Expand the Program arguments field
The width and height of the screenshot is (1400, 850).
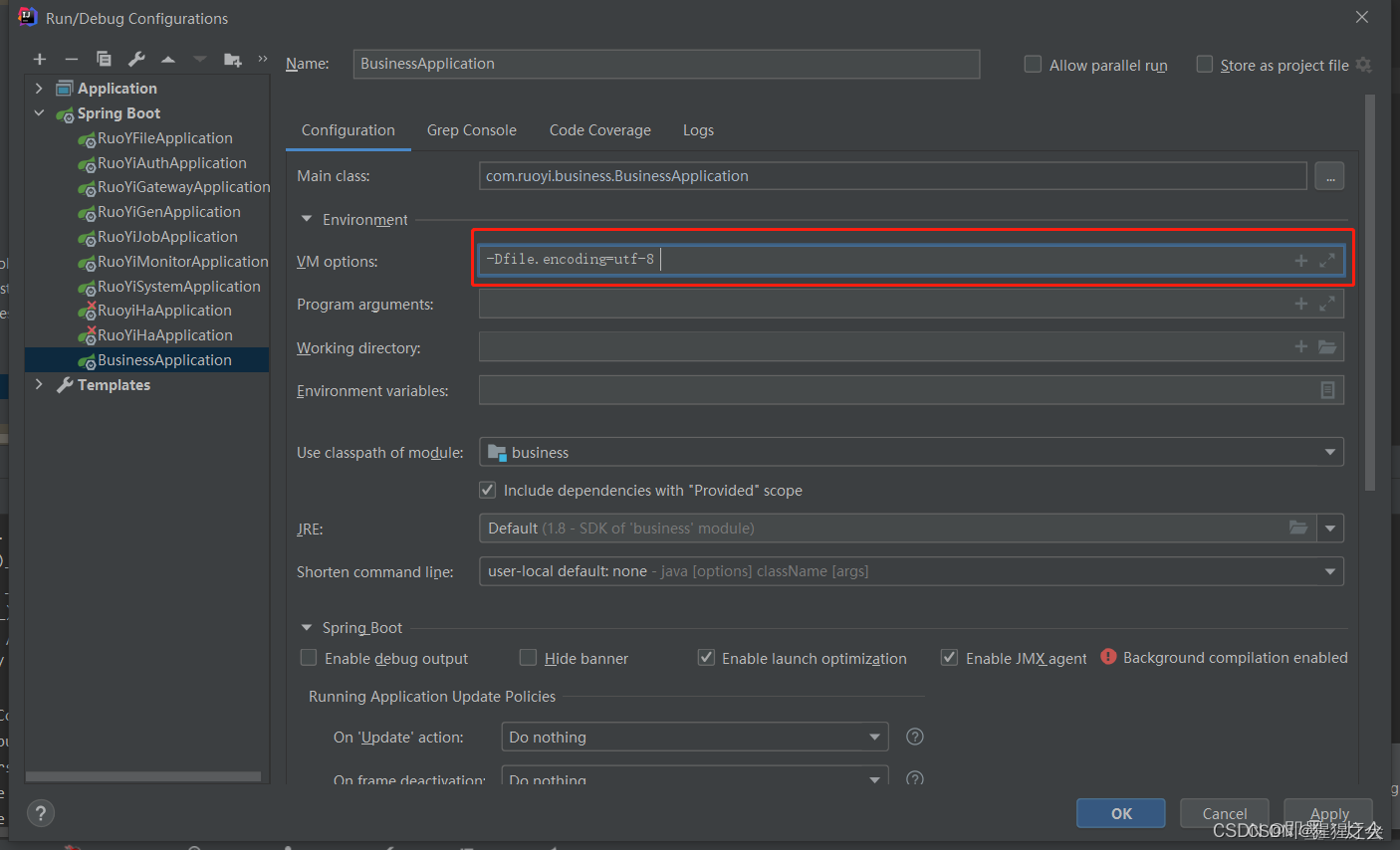point(1327,304)
